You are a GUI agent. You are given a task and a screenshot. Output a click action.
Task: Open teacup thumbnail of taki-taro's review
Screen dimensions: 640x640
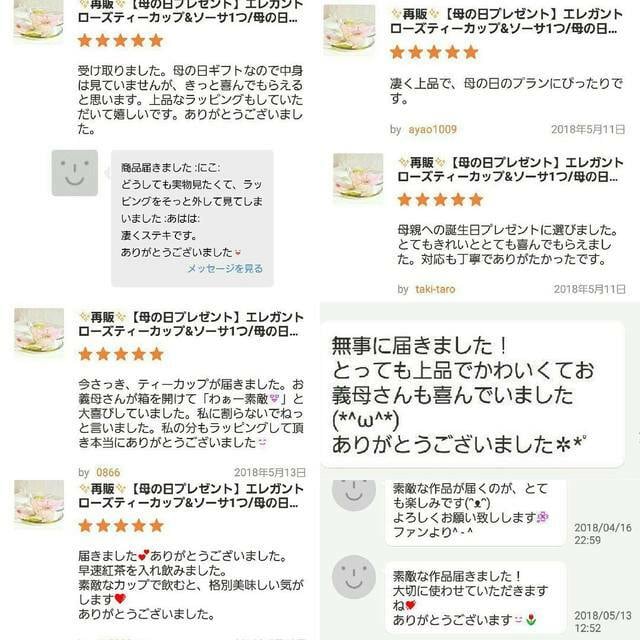pyautogui.click(x=358, y=176)
